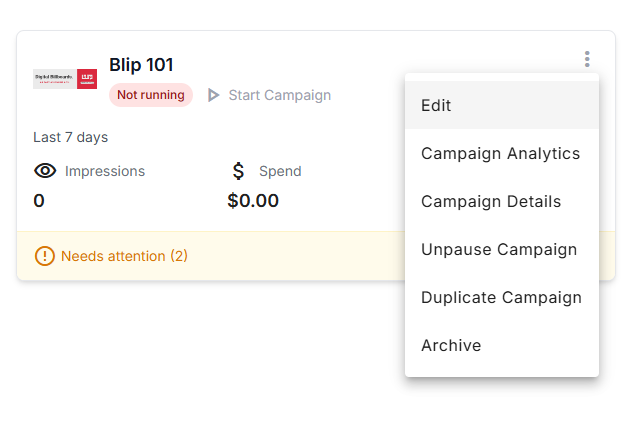Click the Last 7 days label
The width and height of the screenshot is (635, 421).
[x=70, y=137]
